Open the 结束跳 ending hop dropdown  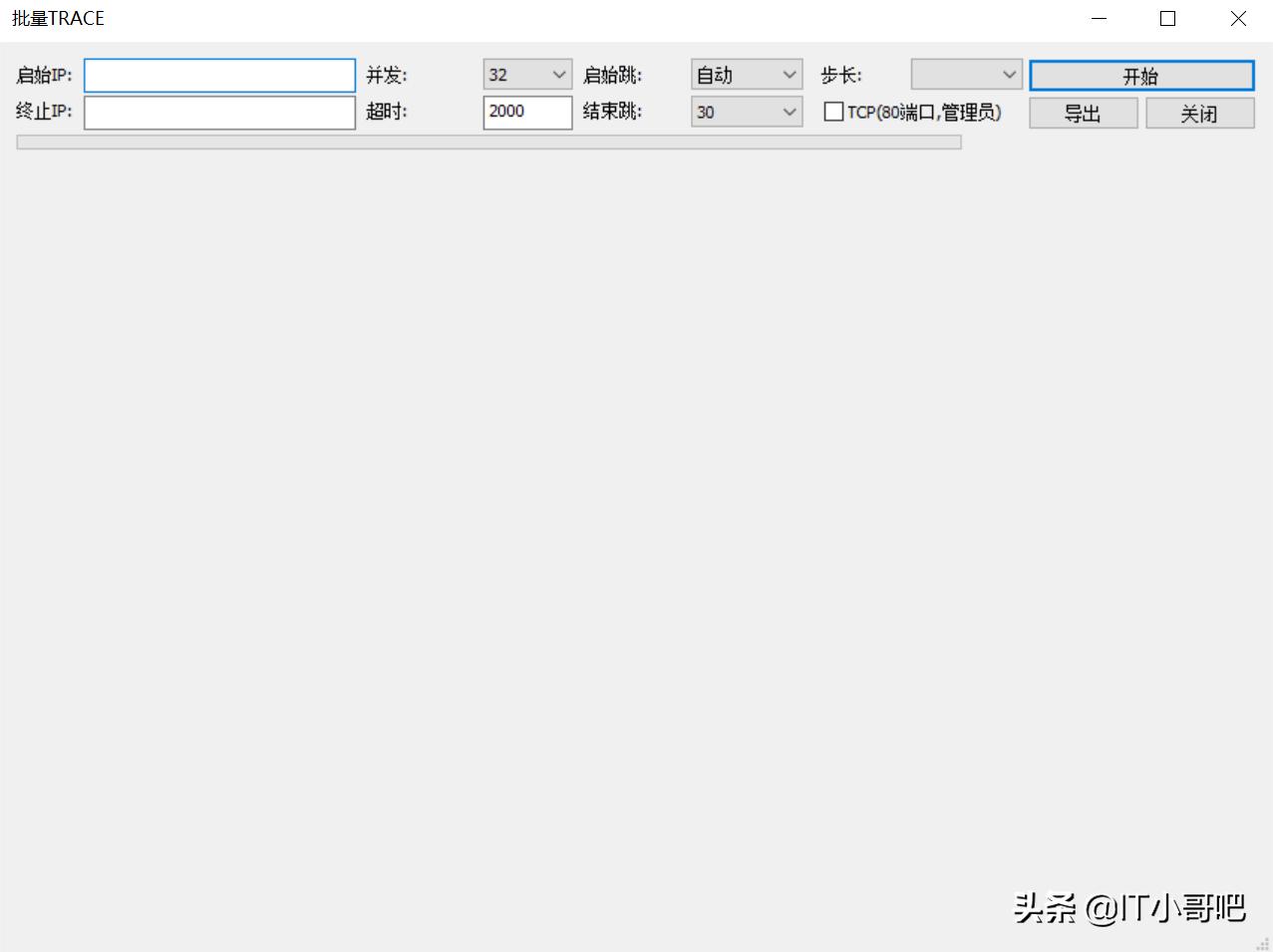(790, 112)
